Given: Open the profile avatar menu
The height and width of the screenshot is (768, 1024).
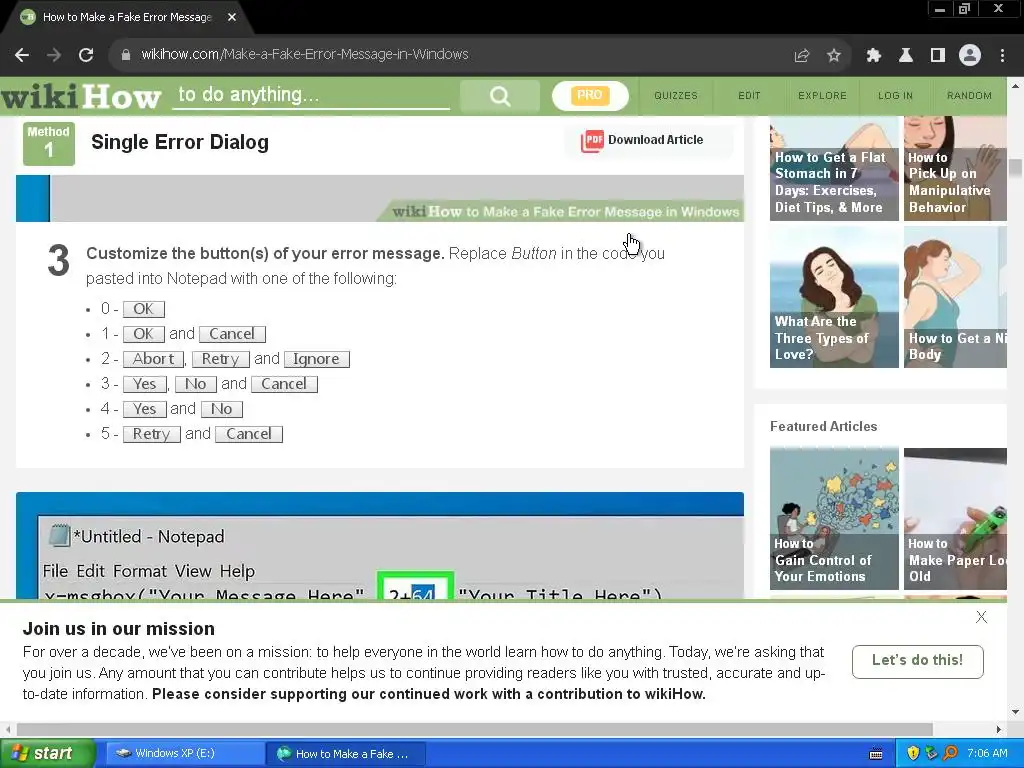Looking at the screenshot, I should pos(970,56).
